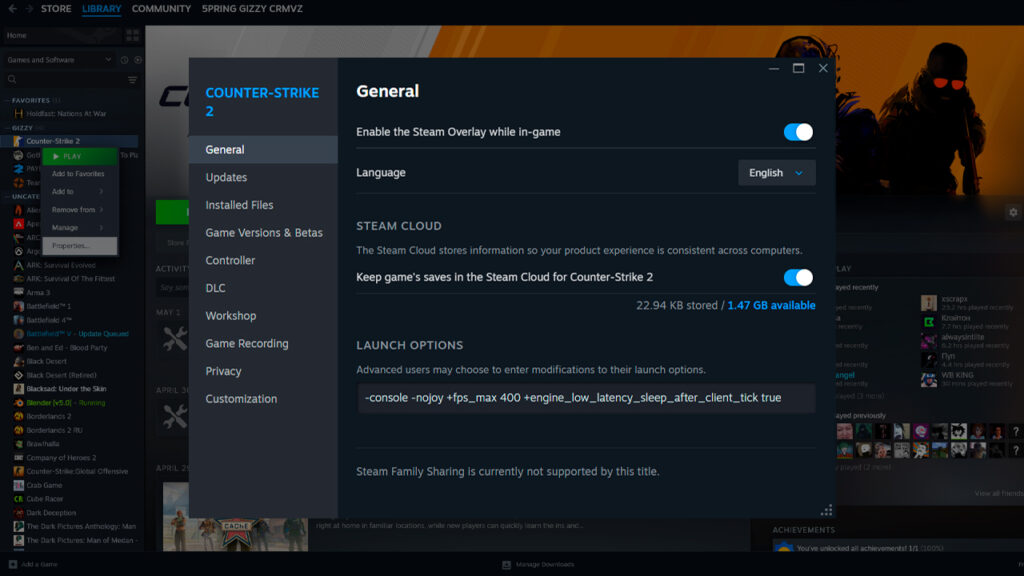Click into the launch options text field
The height and width of the screenshot is (576, 1024).
click(586, 398)
